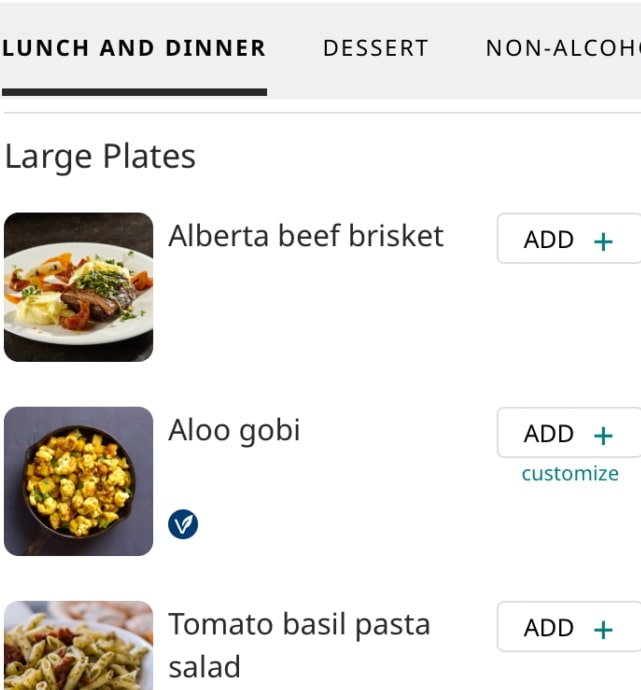Image resolution: width=641 pixels, height=690 pixels.
Task: Open the Alberta beef brisket photo
Action: [79, 287]
